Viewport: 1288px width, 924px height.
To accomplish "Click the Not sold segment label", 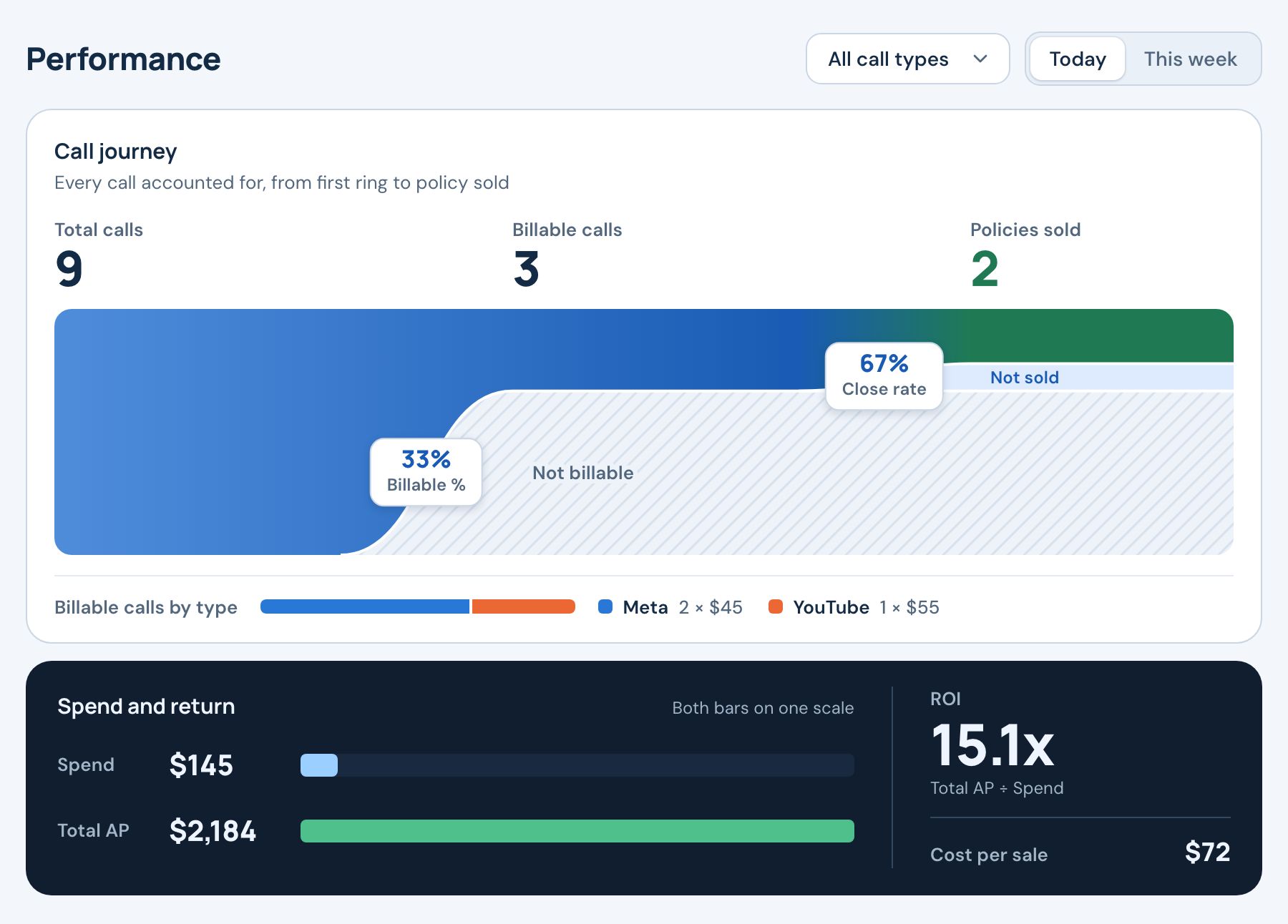I will [x=1024, y=378].
